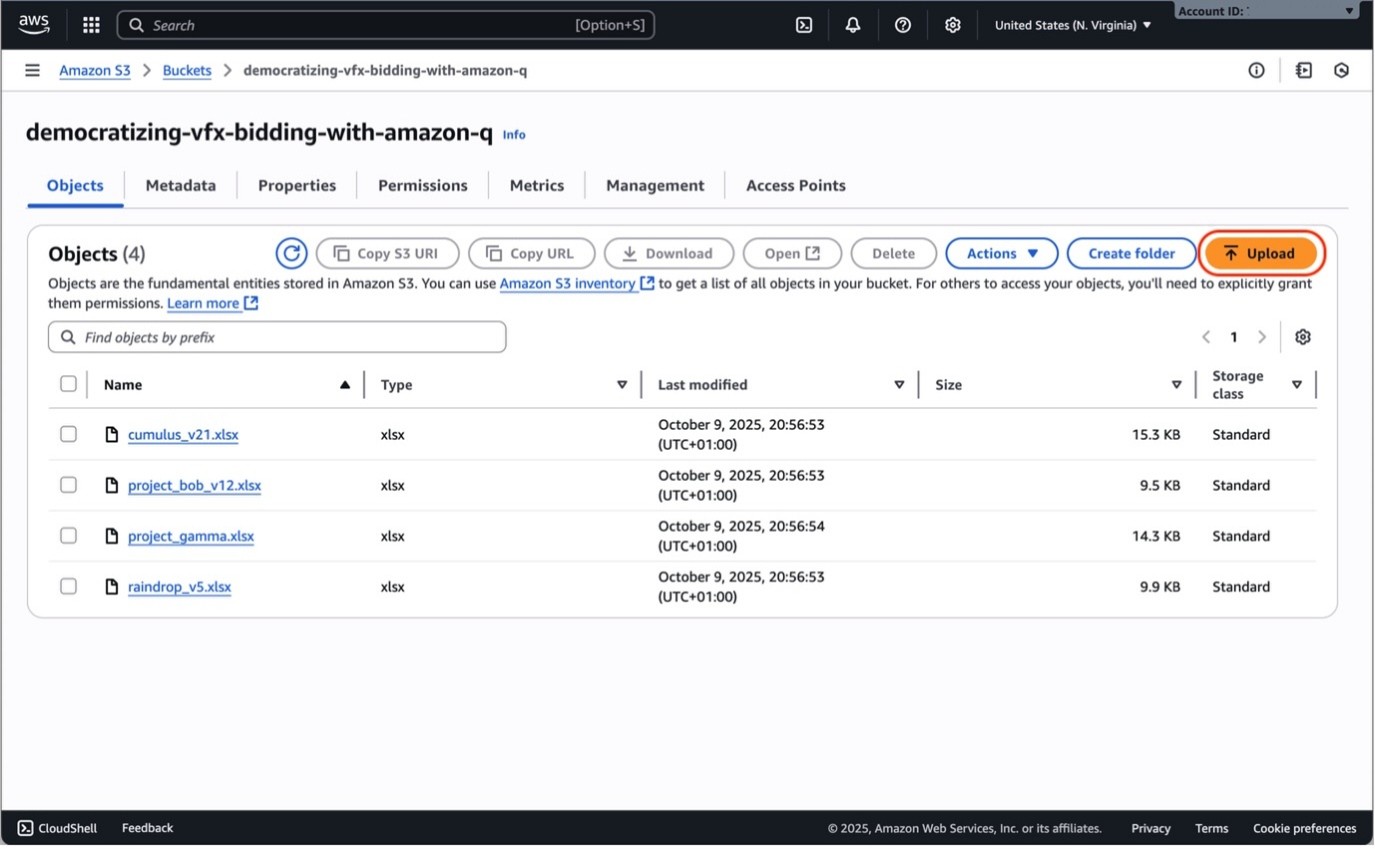This screenshot has height=849, width=1375.
Task: Open table preferences gear icon
Action: tap(1302, 337)
